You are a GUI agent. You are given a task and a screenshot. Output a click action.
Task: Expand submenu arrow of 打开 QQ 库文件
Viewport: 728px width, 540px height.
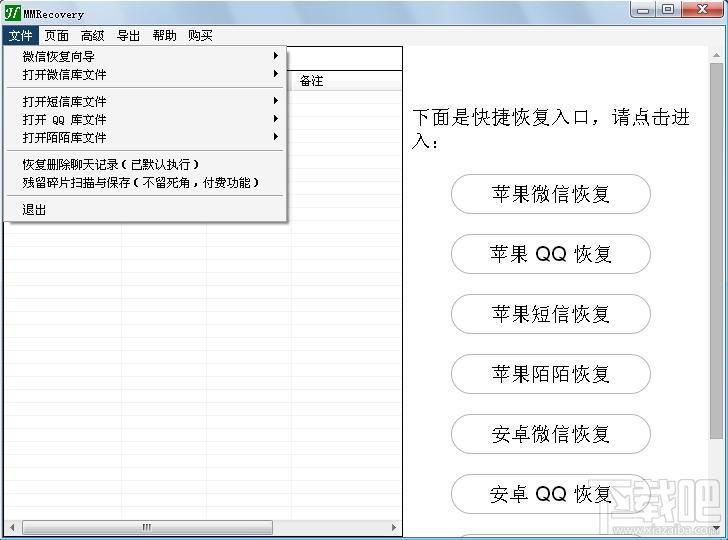(276, 119)
